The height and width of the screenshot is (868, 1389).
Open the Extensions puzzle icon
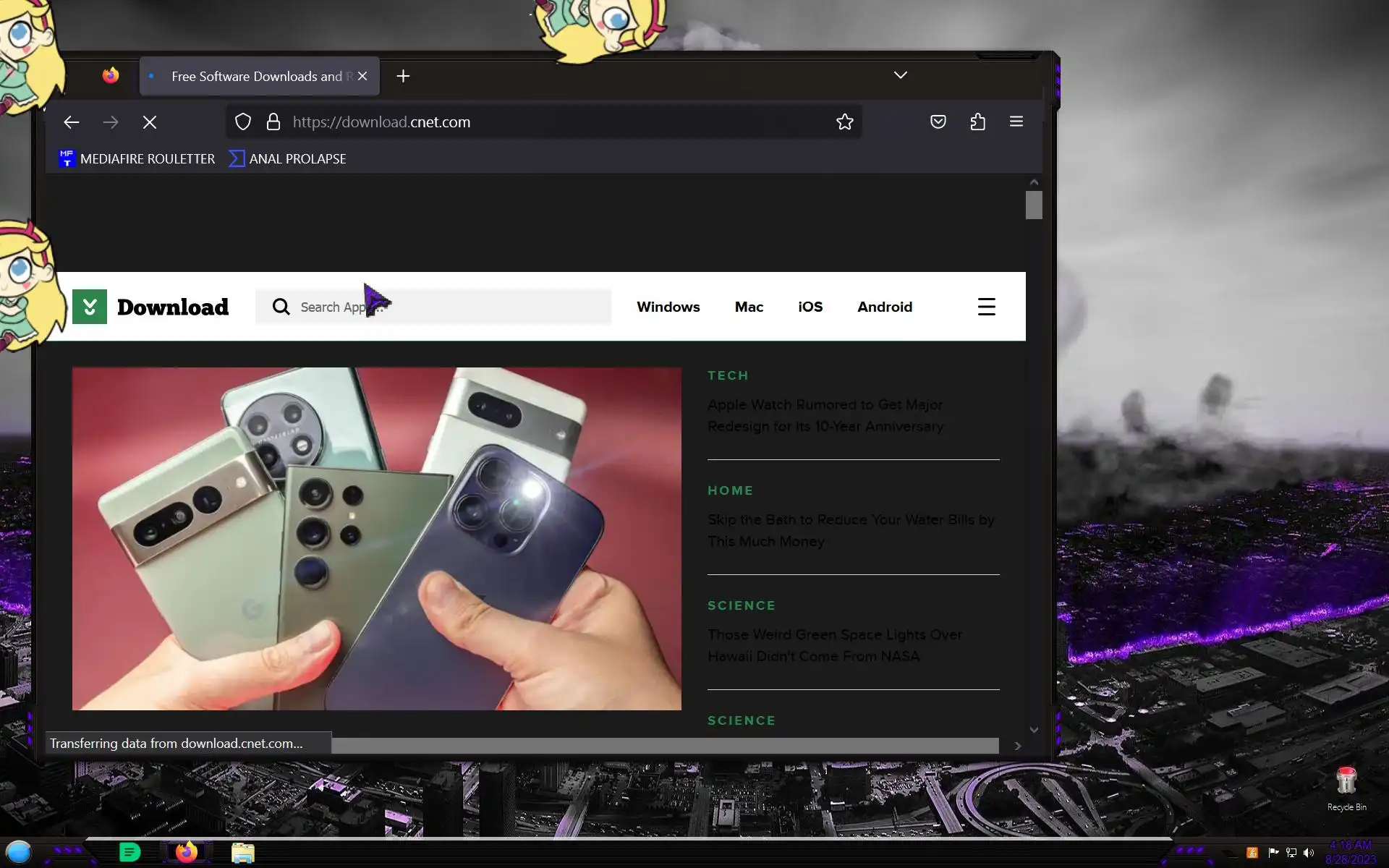point(977,122)
